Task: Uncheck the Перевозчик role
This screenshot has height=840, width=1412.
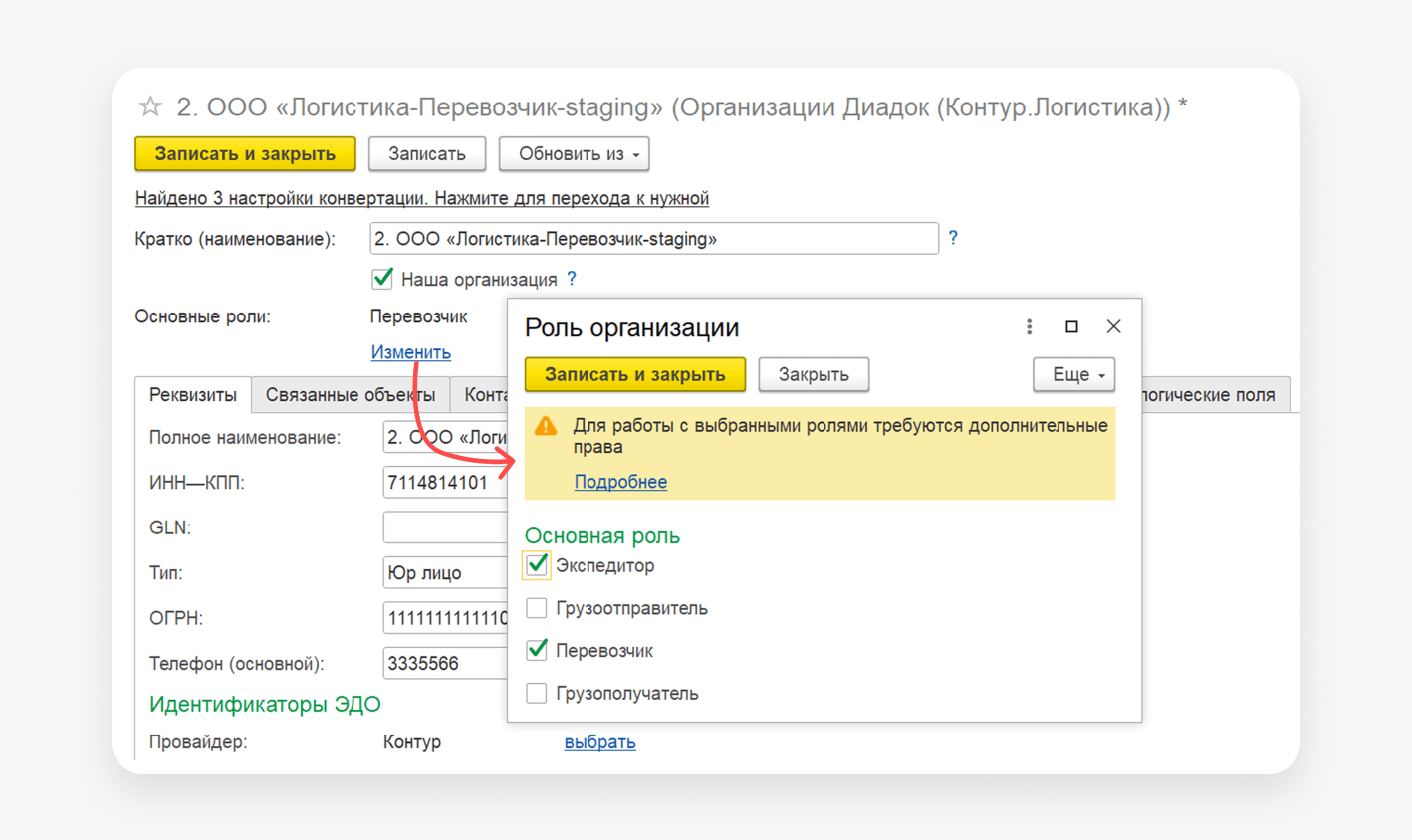Action: (537, 651)
